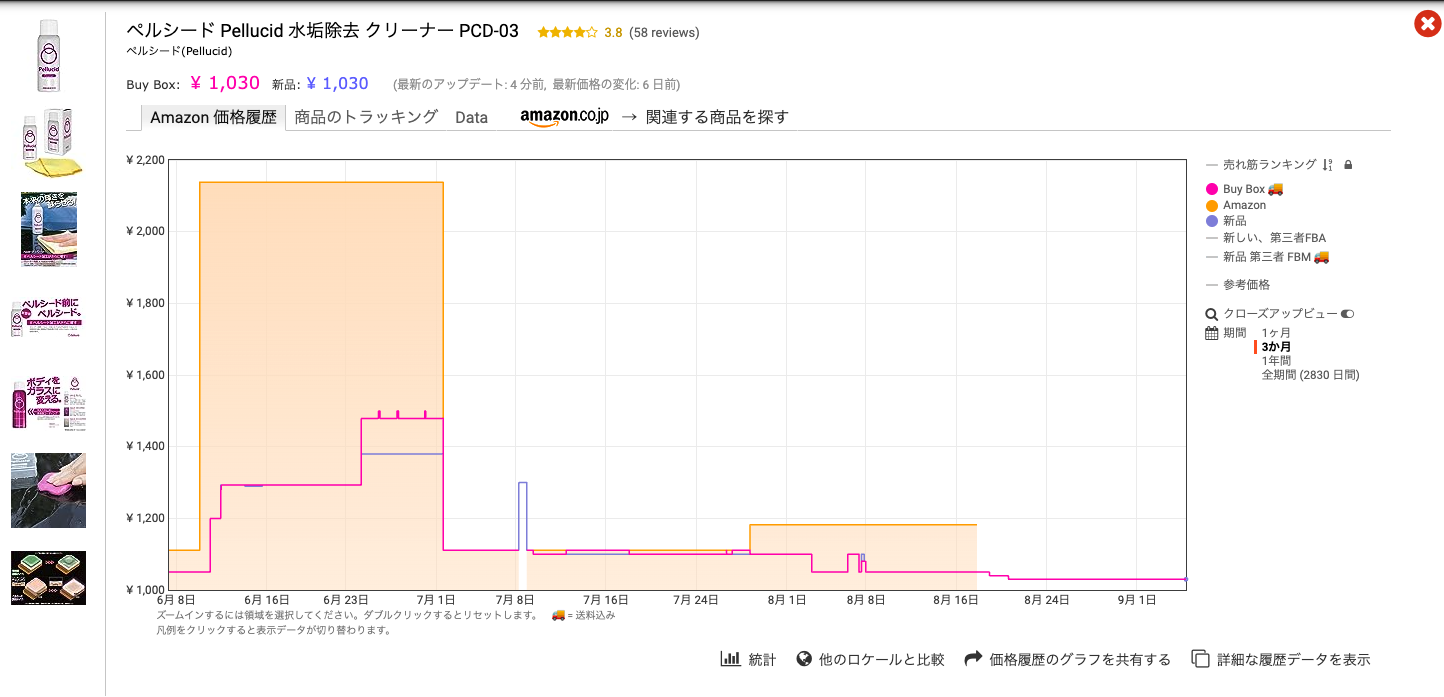The height and width of the screenshot is (697, 1444).
Task: Click the globe icon for locale comparison
Action: coord(803,659)
